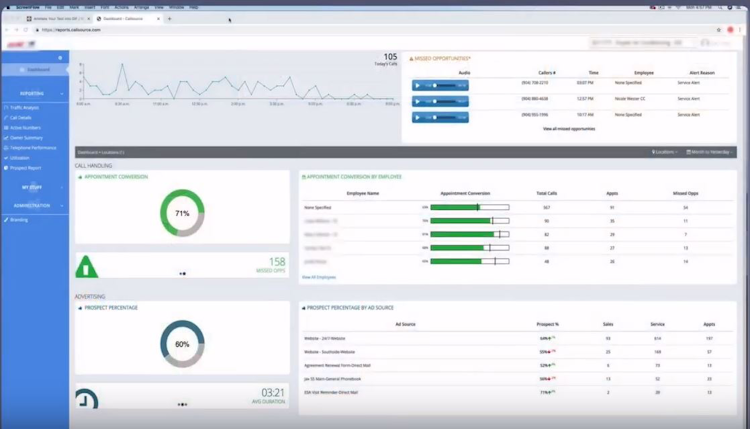Open the Actions menu in menu bar
This screenshot has width=750, height=429.
tap(121, 8)
